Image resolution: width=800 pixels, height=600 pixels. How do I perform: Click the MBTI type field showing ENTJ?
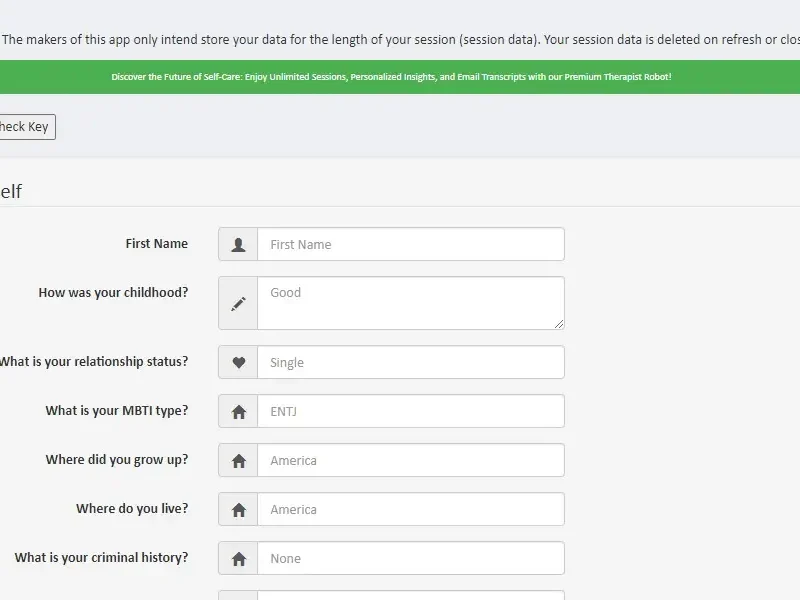pyautogui.click(x=410, y=411)
